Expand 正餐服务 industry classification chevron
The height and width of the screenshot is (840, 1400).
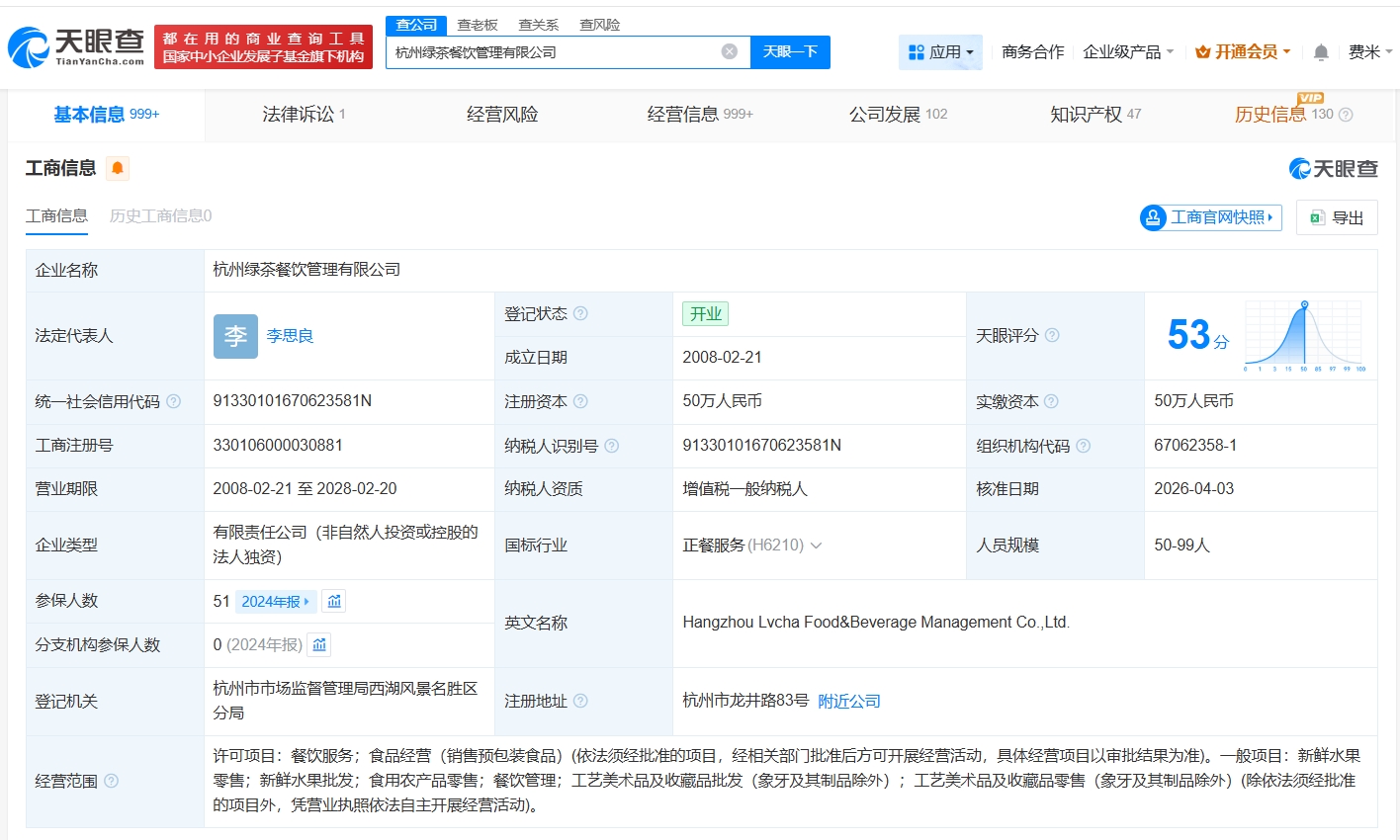tap(817, 546)
